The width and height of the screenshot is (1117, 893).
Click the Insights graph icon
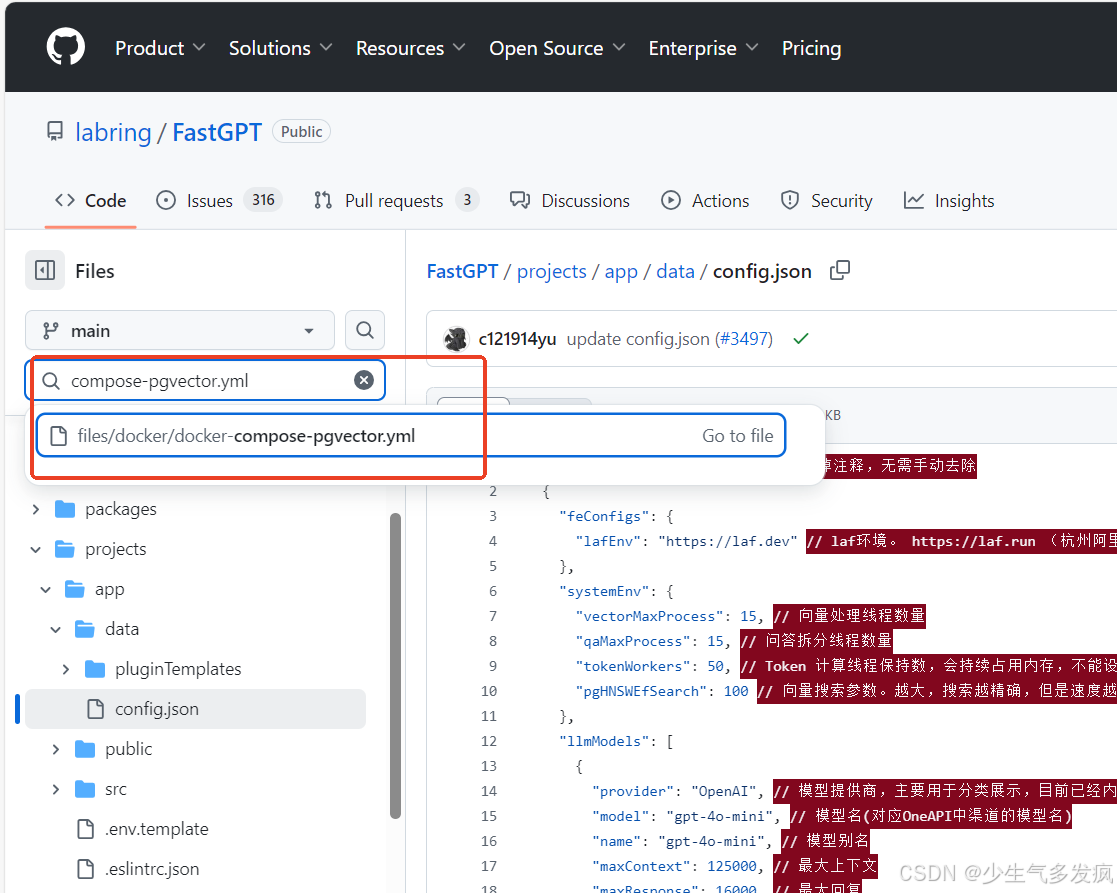914,201
